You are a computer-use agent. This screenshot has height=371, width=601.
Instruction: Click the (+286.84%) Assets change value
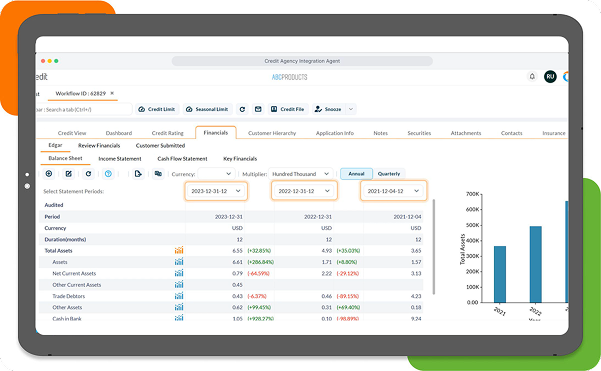[261, 262]
